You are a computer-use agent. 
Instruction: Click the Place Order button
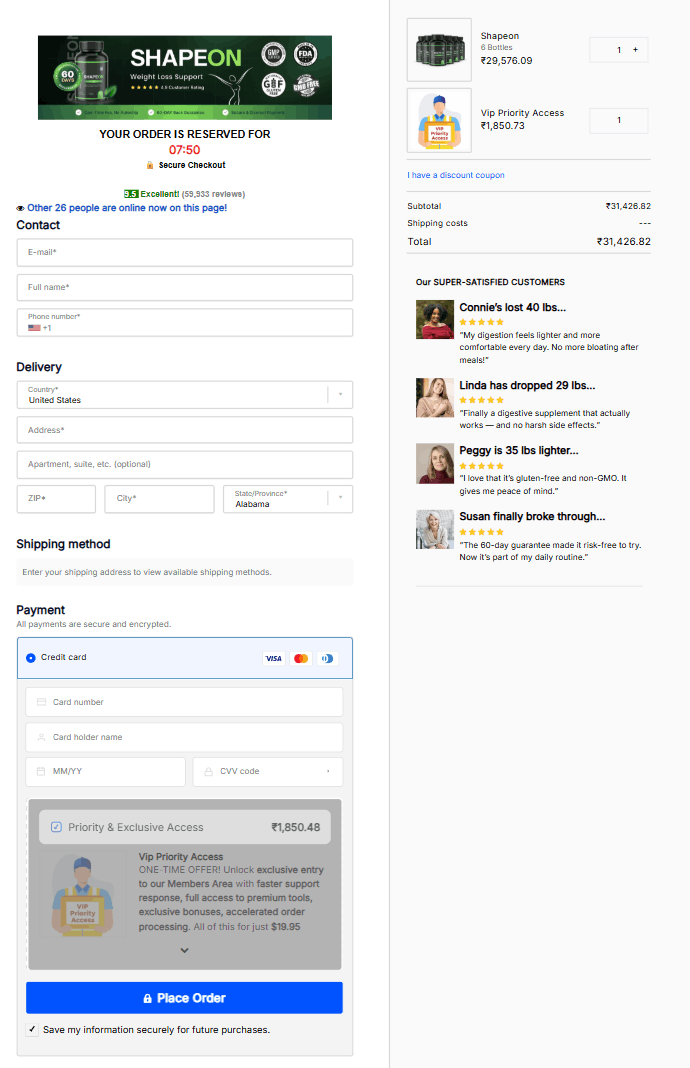pos(184,998)
